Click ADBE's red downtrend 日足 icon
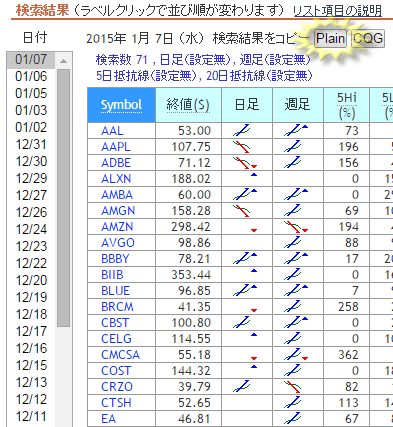The image size is (393, 427). point(242,162)
